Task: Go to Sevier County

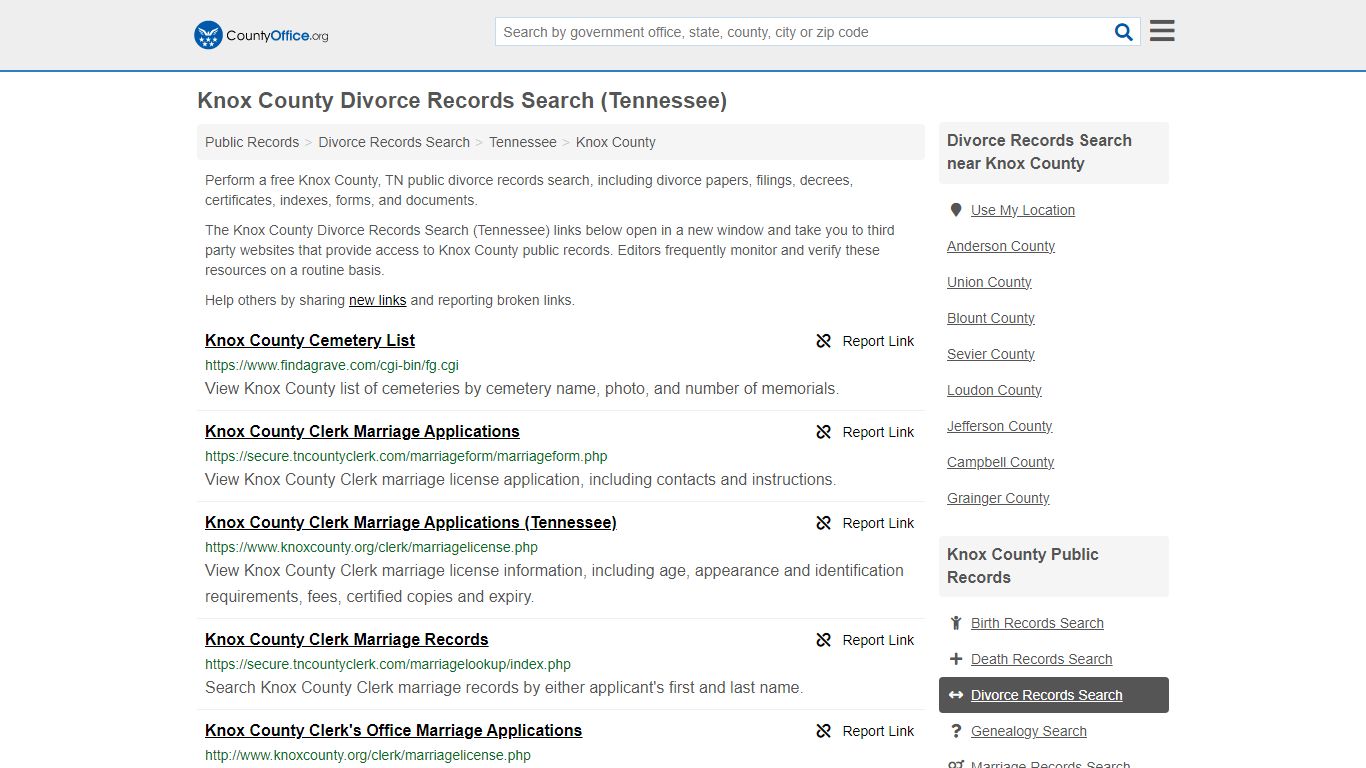Action: click(991, 354)
